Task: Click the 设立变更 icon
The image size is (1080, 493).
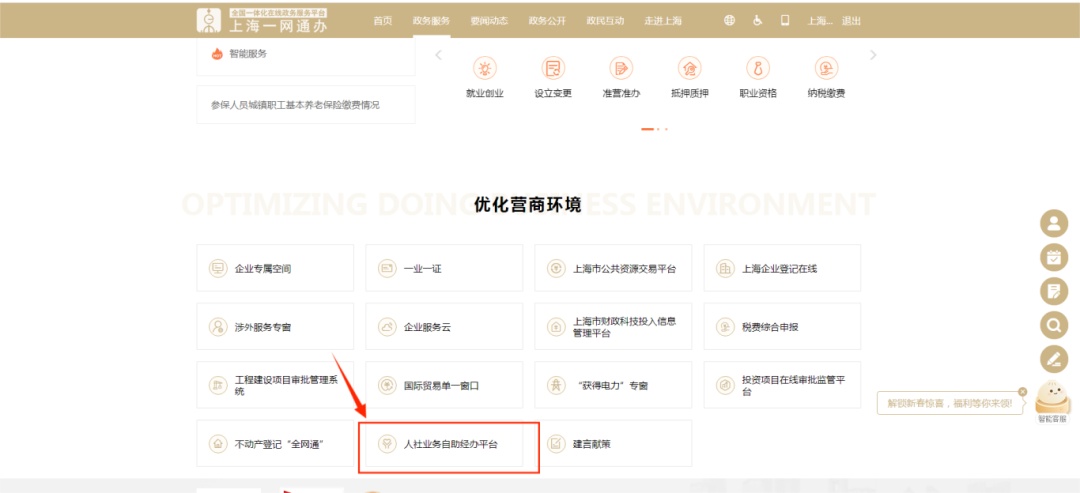Action: pos(553,68)
